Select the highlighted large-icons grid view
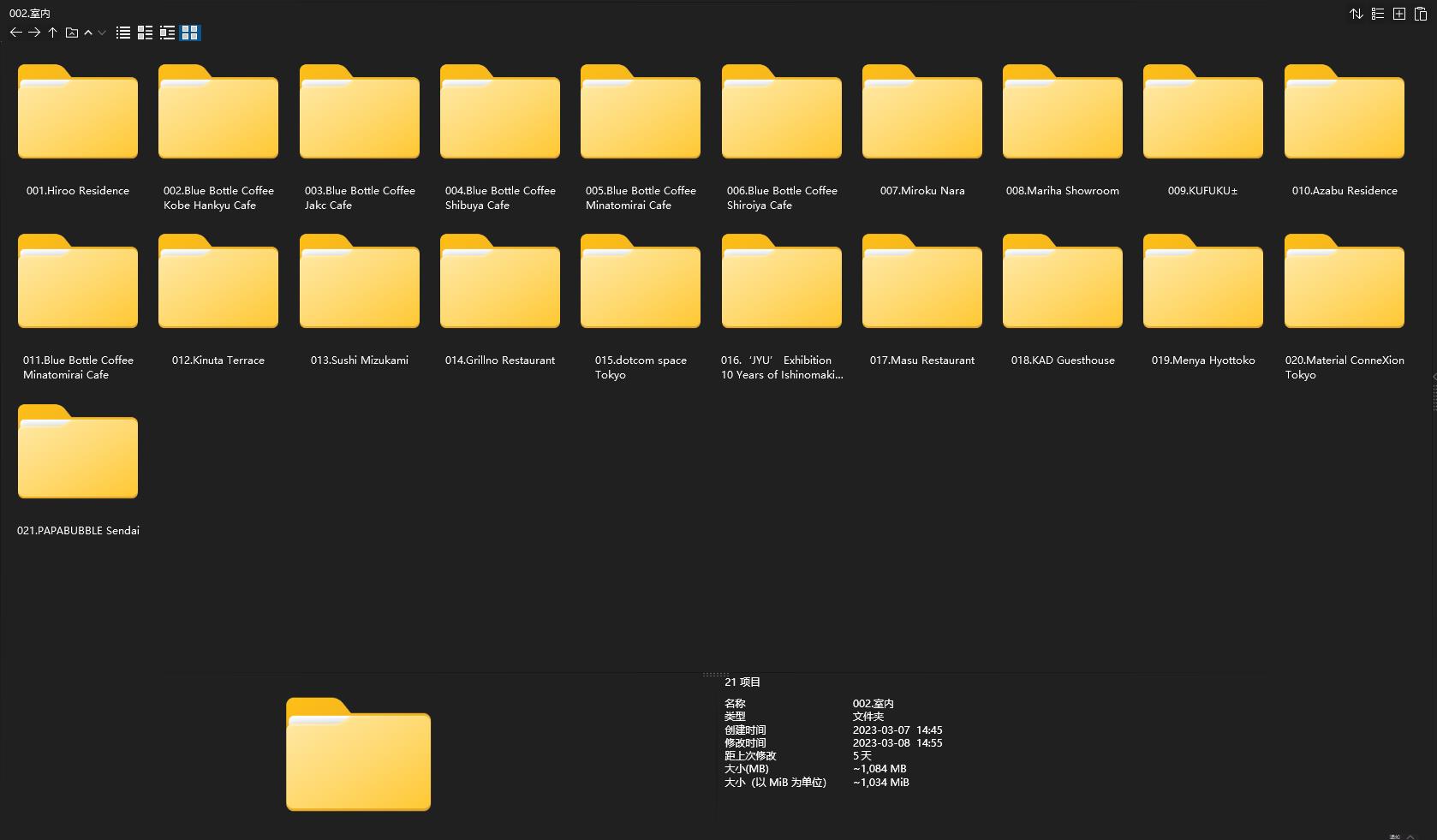 (x=190, y=33)
